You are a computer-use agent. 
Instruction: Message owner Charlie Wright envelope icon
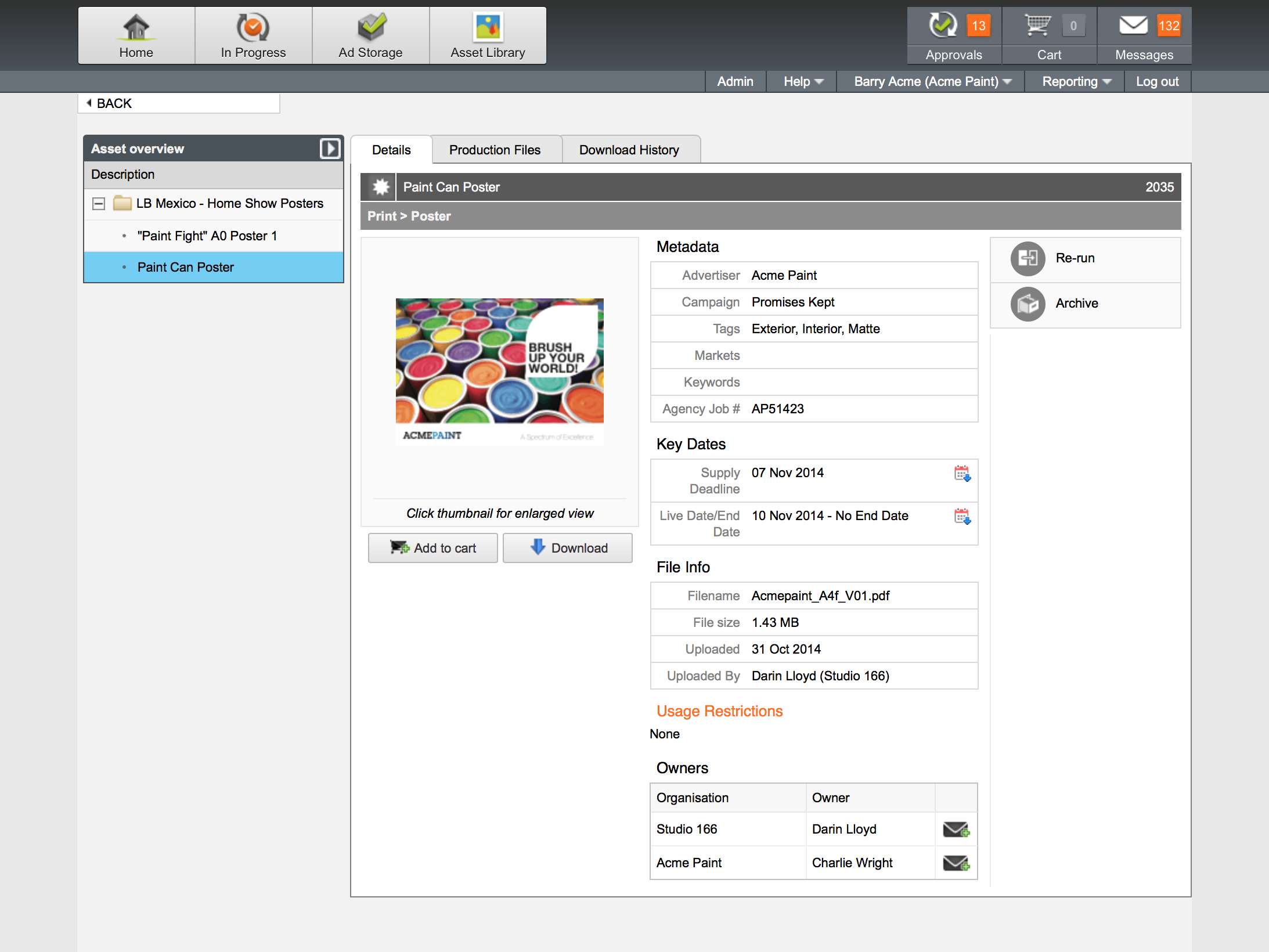click(956, 863)
